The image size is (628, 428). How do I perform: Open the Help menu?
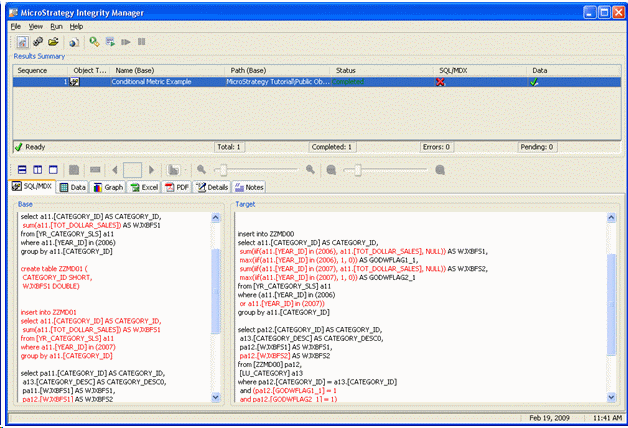[x=76, y=26]
